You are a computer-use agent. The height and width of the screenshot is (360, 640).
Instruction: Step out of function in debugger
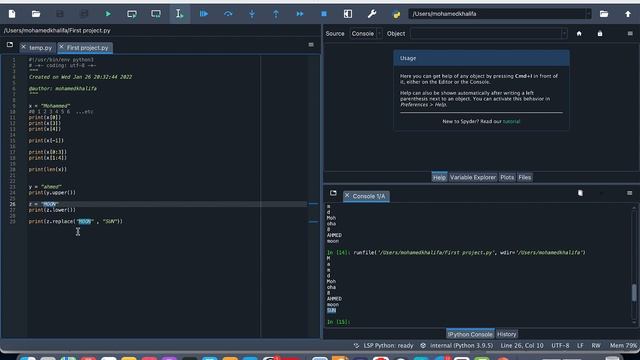coord(276,14)
